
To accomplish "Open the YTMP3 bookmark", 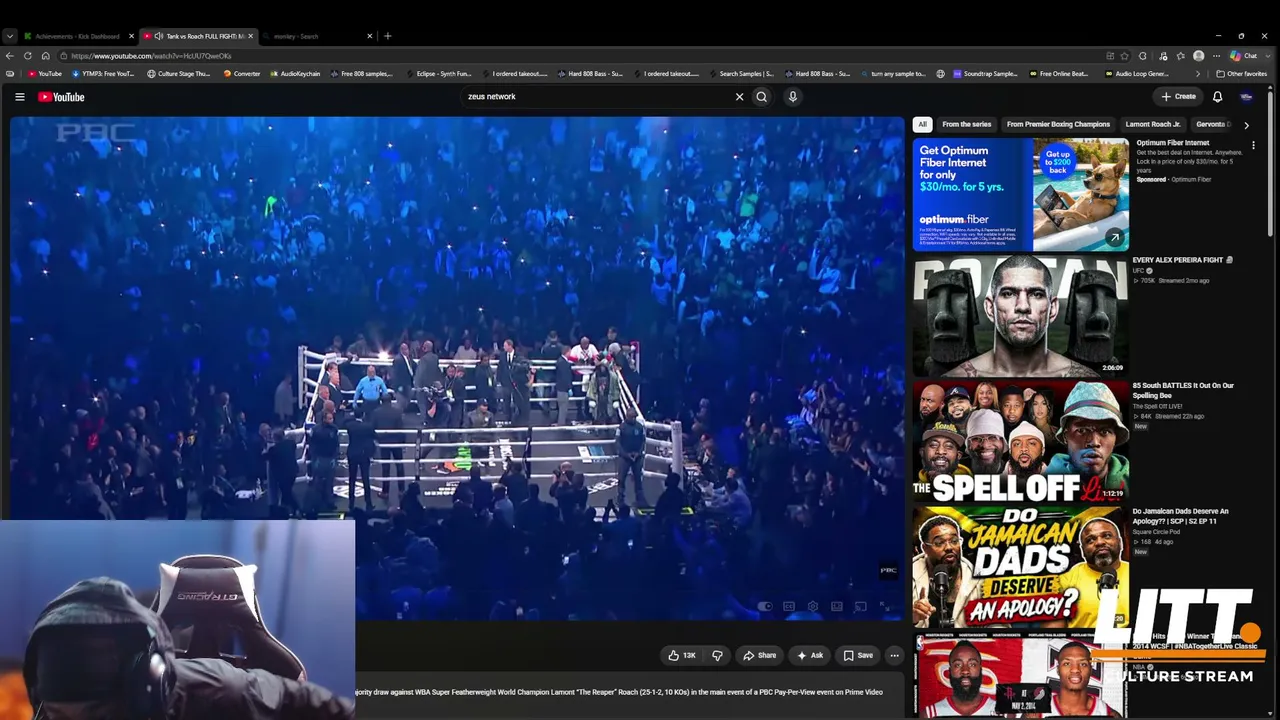I will (102, 74).
